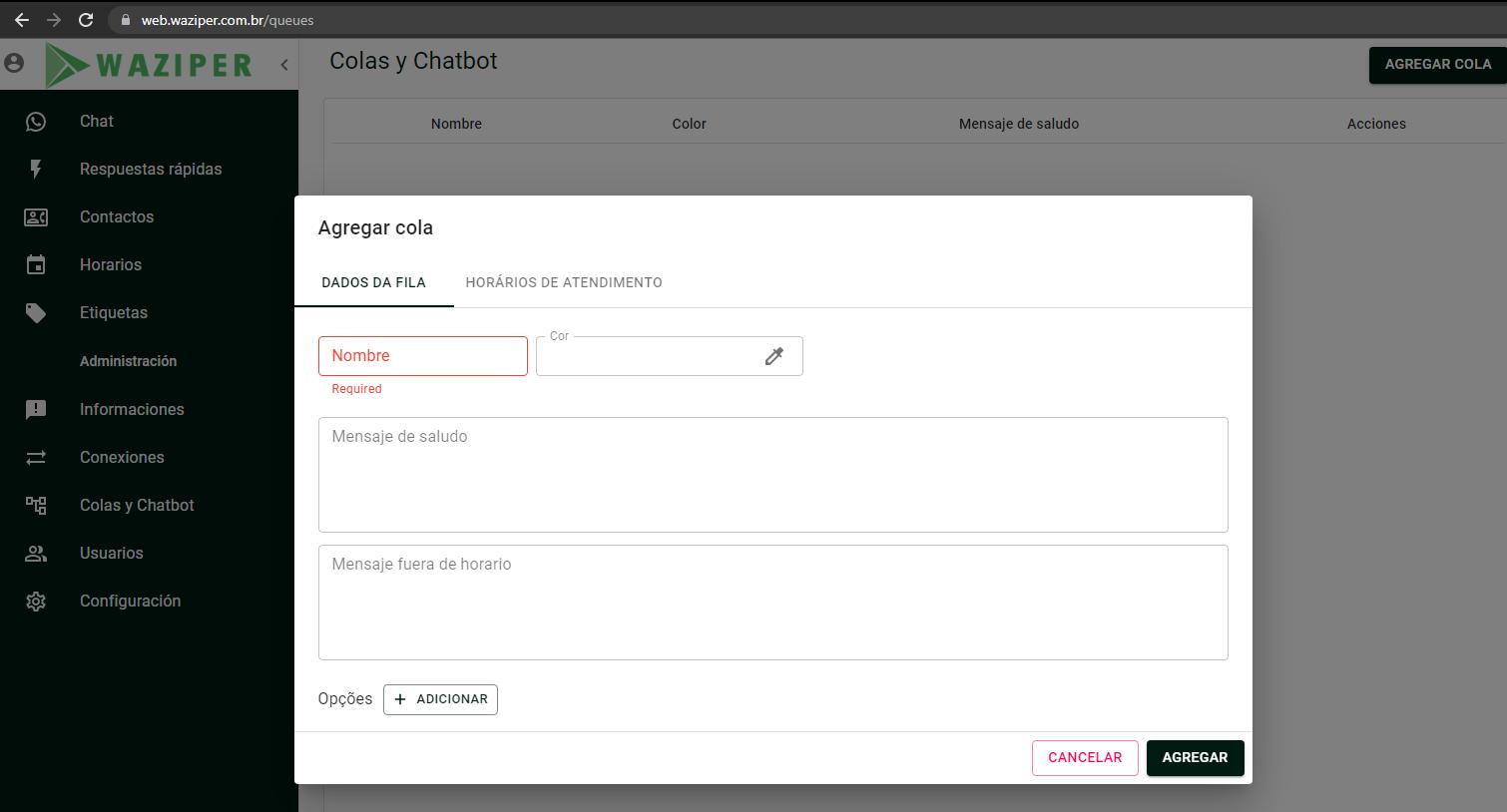Collapse the sidebar with the chevron

(x=284, y=65)
